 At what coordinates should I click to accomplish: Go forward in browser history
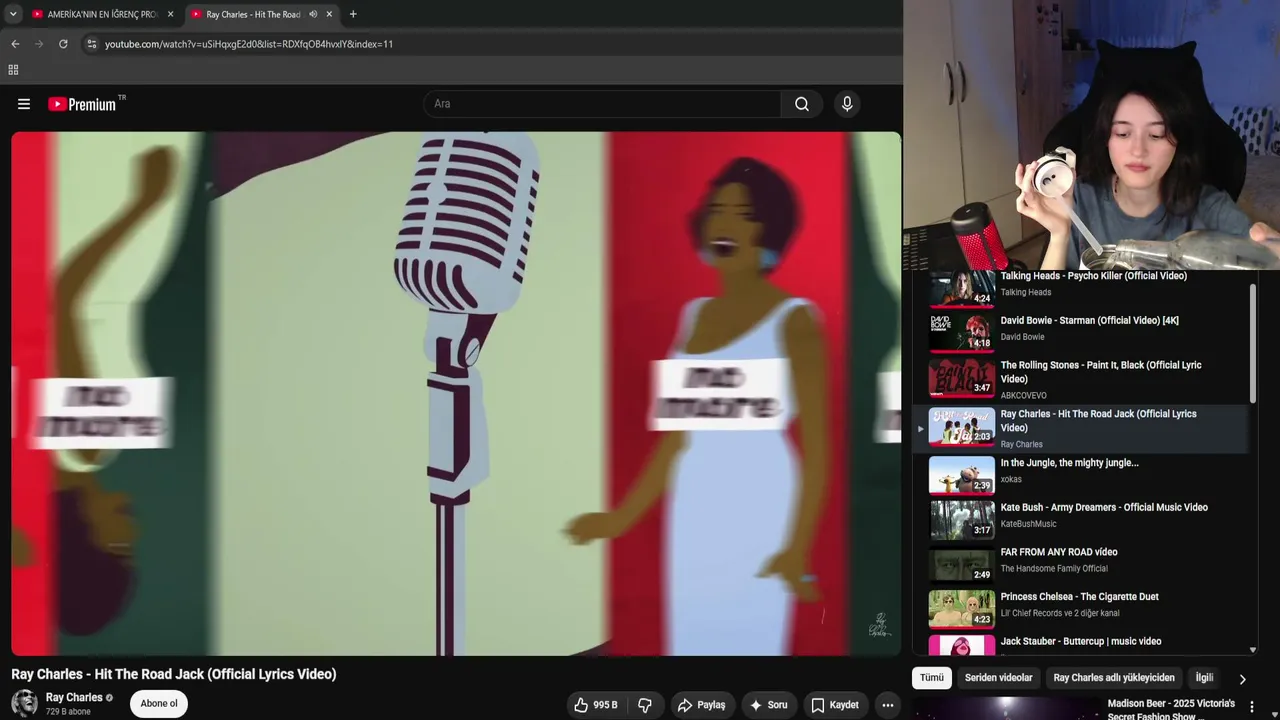click(39, 44)
